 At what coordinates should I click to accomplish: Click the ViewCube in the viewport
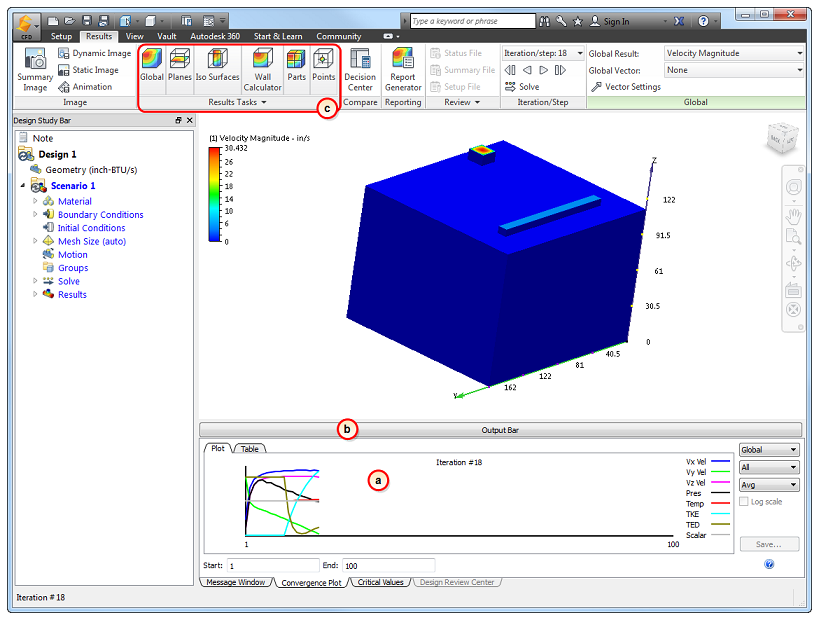(x=782, y=138)
